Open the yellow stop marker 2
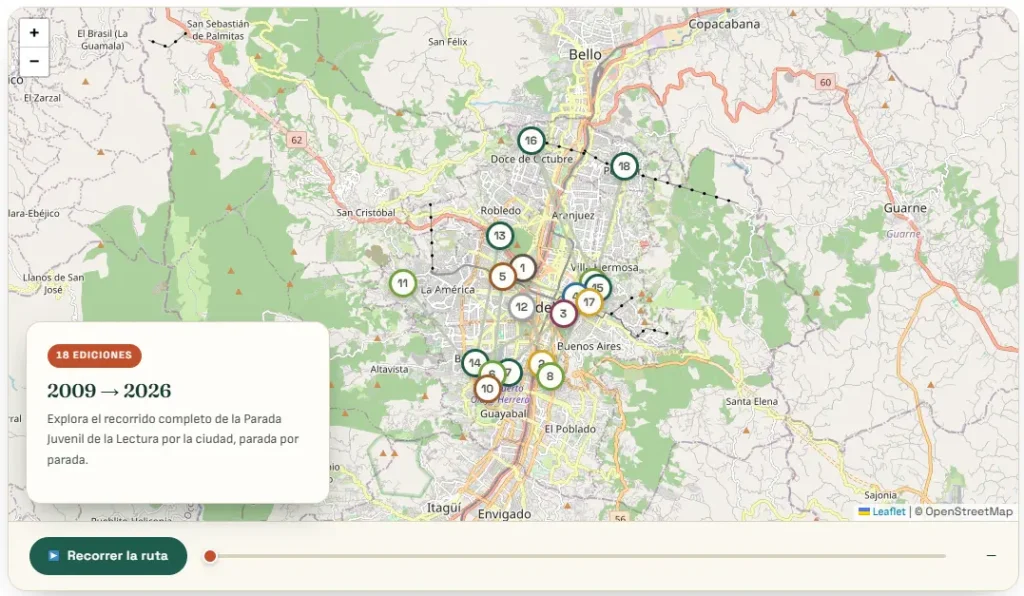 pyautogui.click(x=541, y=360)
